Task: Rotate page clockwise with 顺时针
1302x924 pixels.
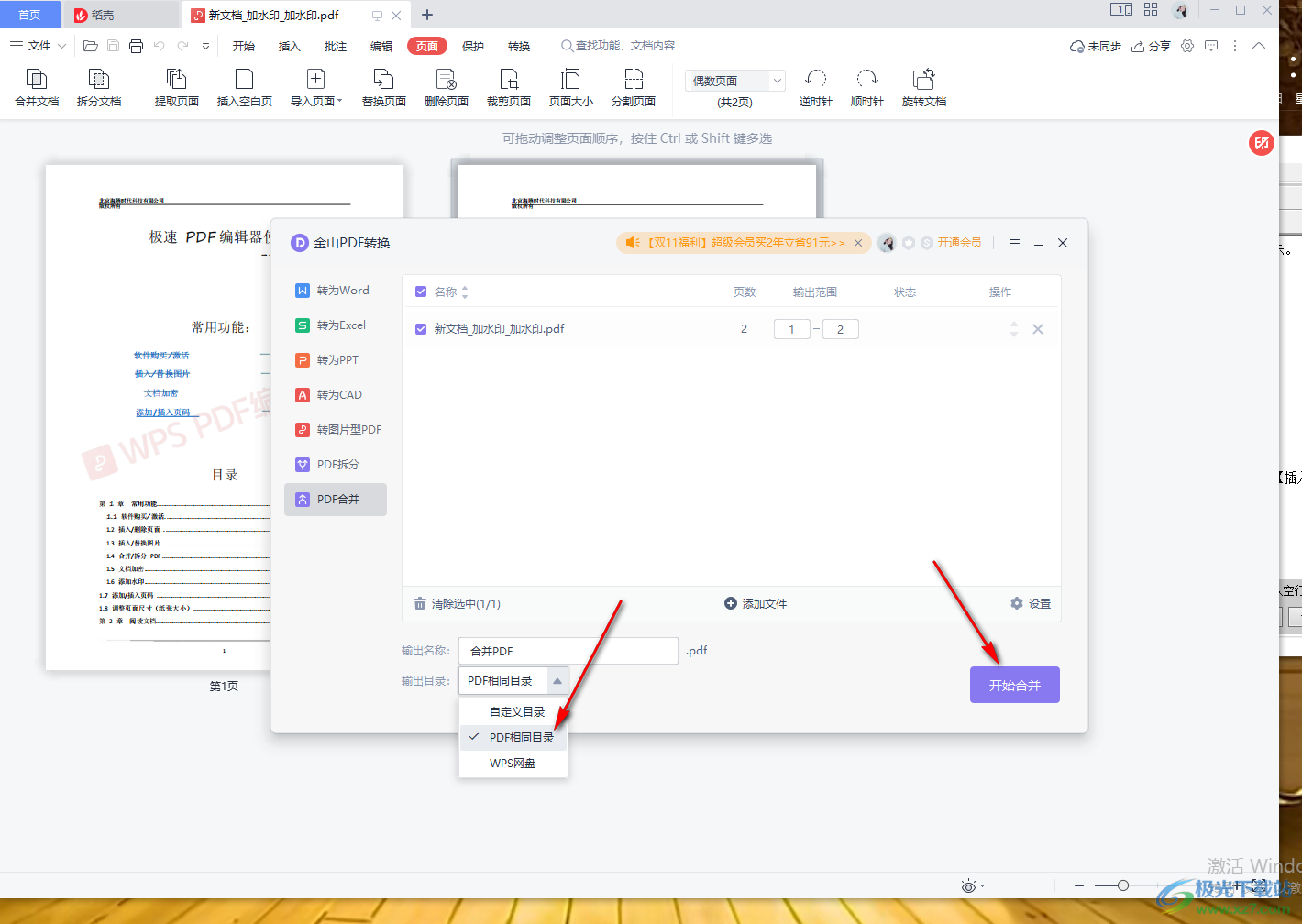Action: click(x=866, y=88)
